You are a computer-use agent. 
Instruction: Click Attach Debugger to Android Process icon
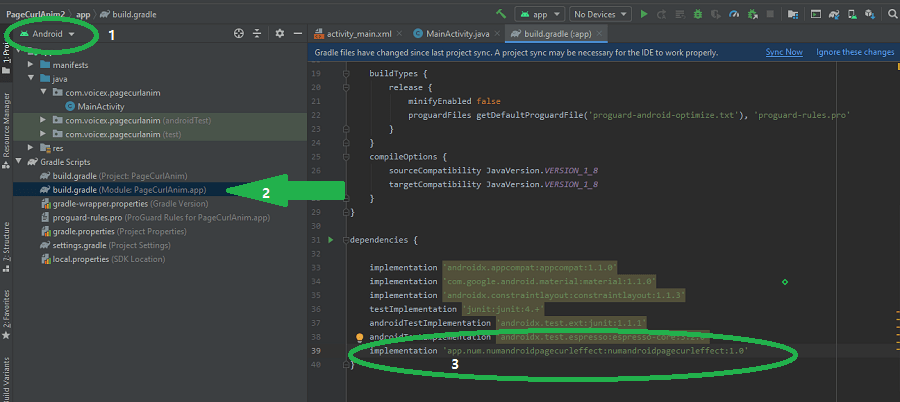752,14
